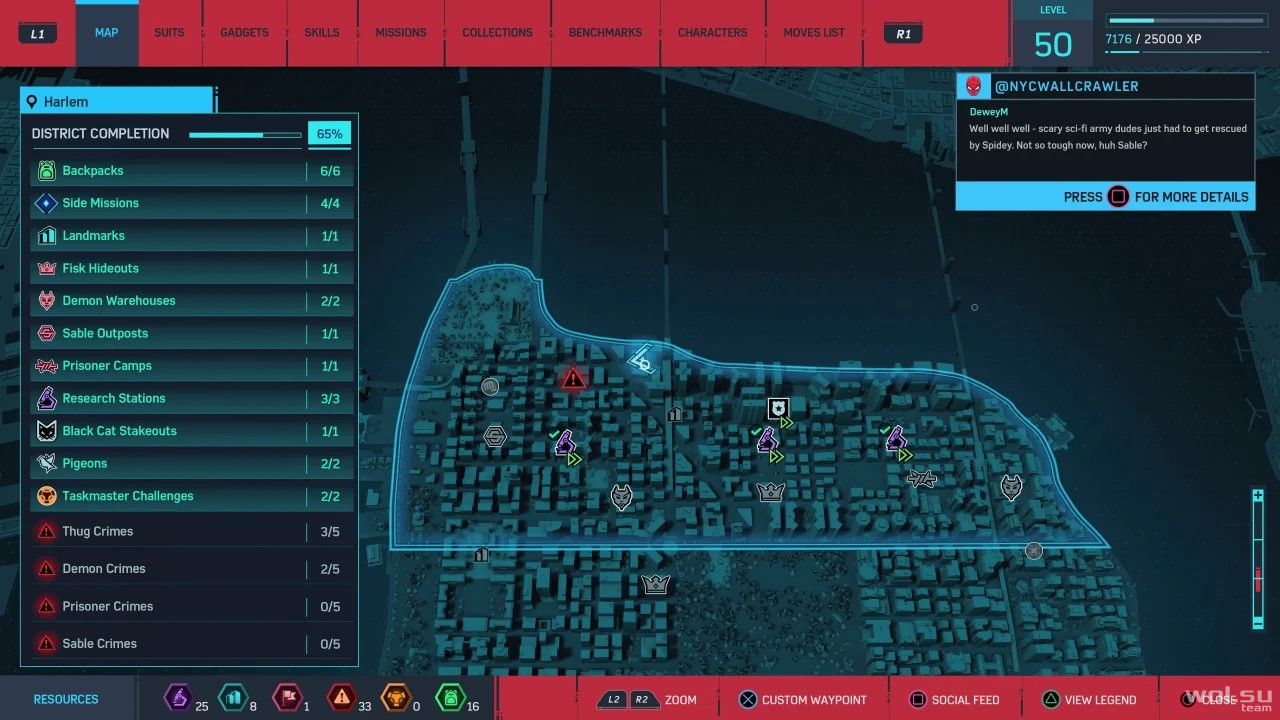This screenshot has height=720, width=1280.
Task: Select the Prisoner Camp barbed-wire map marker
Action: 922,479
